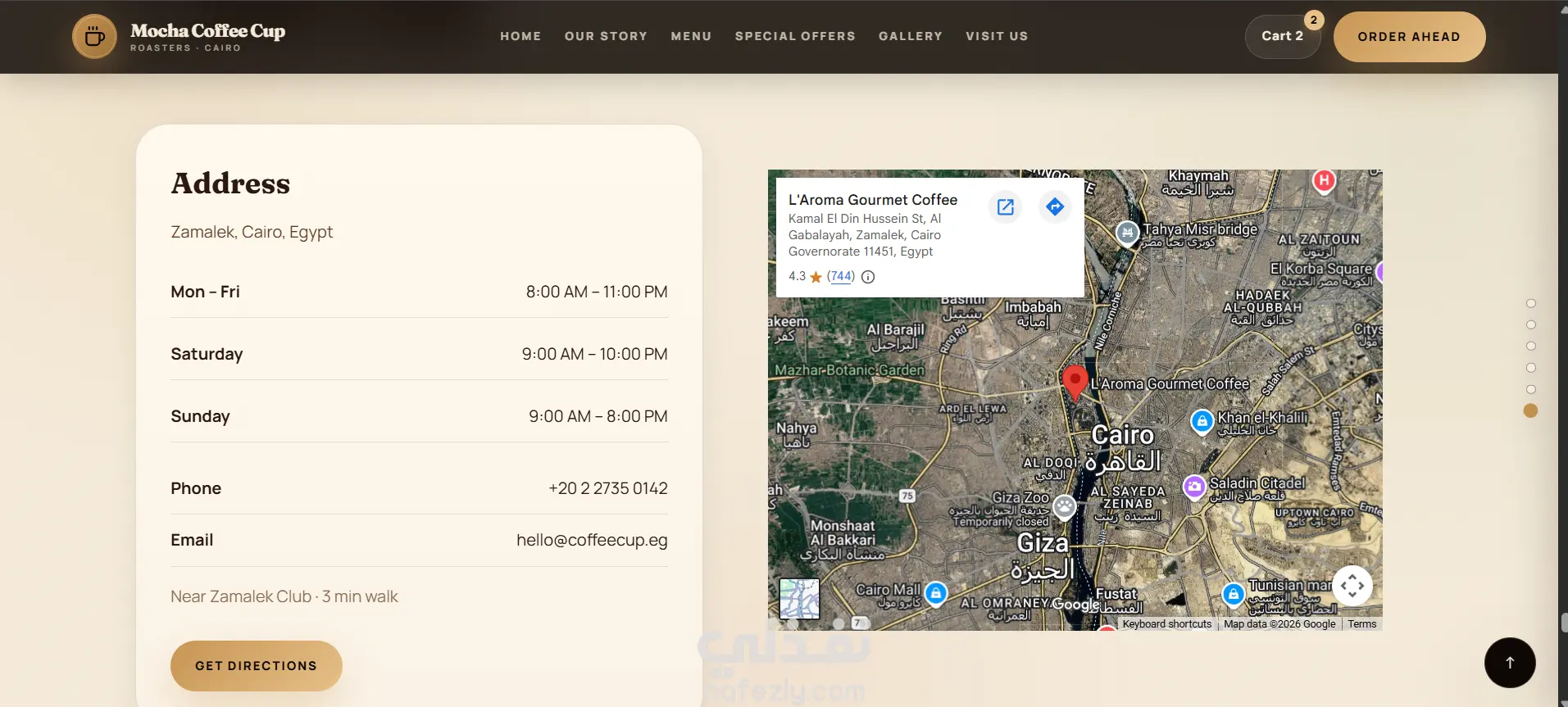
Task: Click the 'Al Barajil' label on the map
Action: pos(895,329)
